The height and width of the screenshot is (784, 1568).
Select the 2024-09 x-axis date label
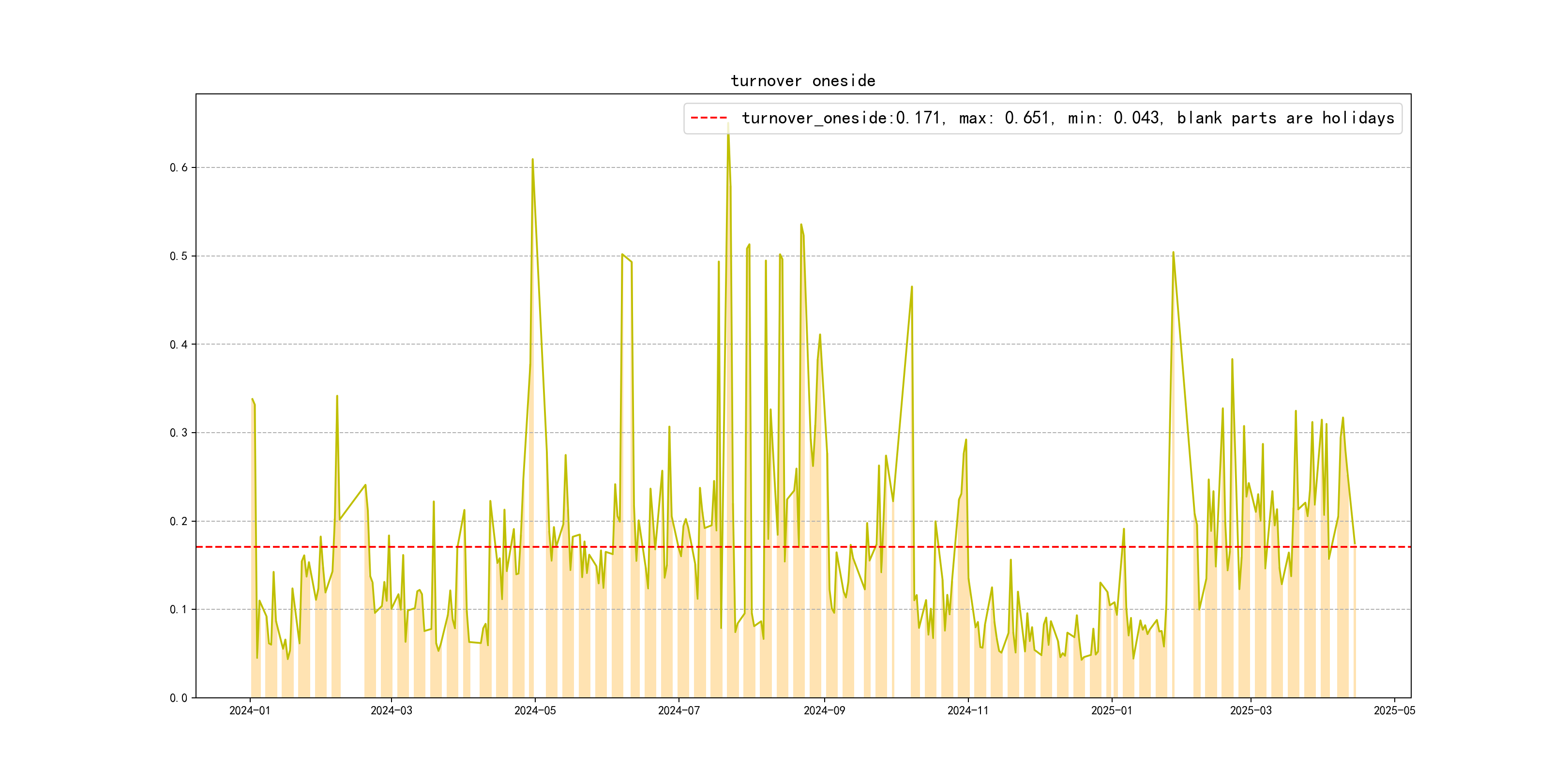[824, 710]
